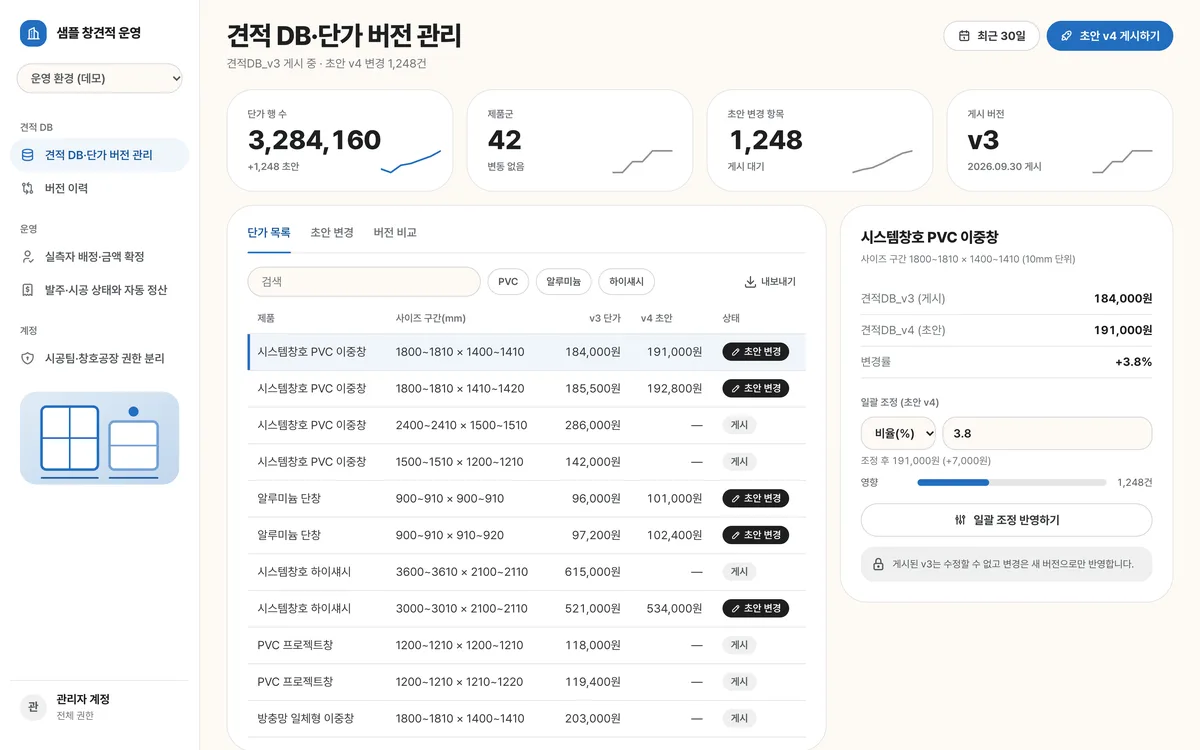Click the 최근 30일 date range button

click(x=991, y=36)
